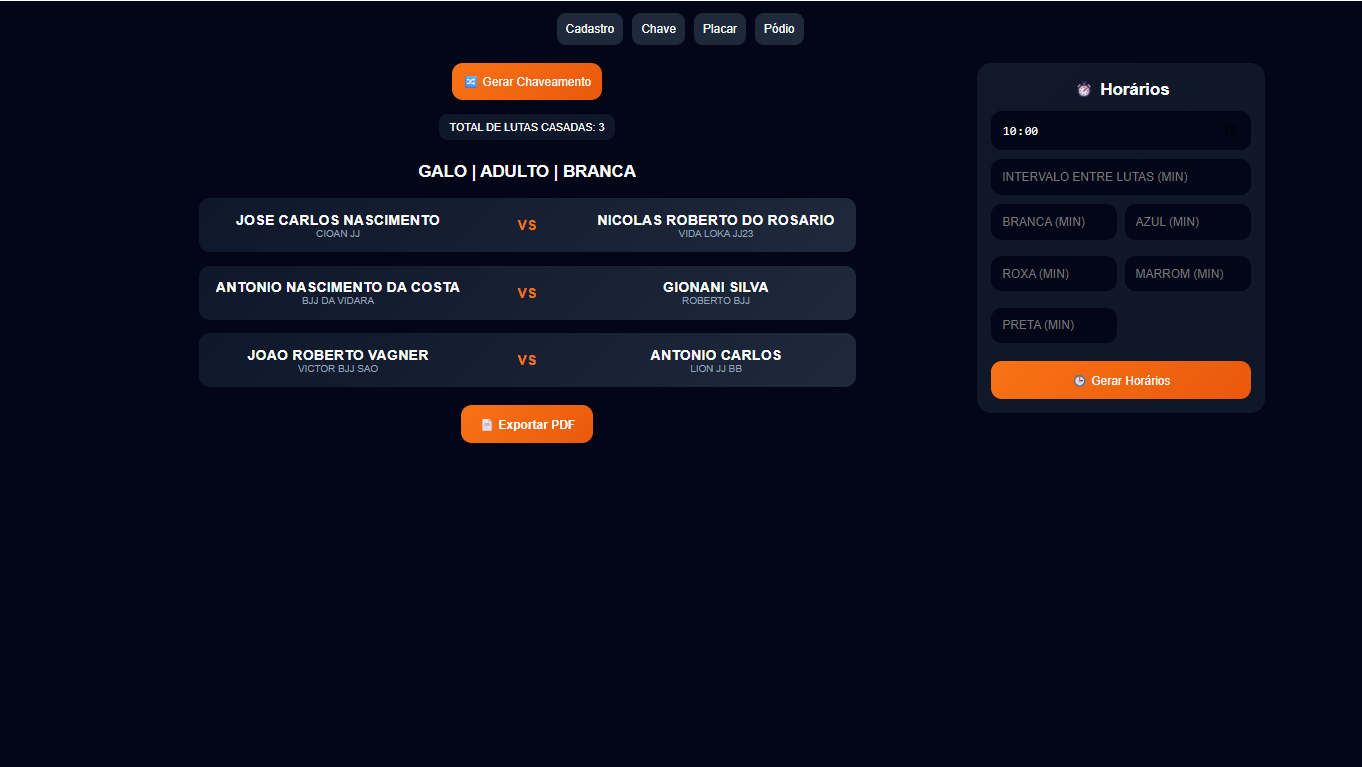The height and width of the screenshot is (767, 1362).
Task: Click the Total de Lutas Casadas badge
Action: click(x=527, y=127)
